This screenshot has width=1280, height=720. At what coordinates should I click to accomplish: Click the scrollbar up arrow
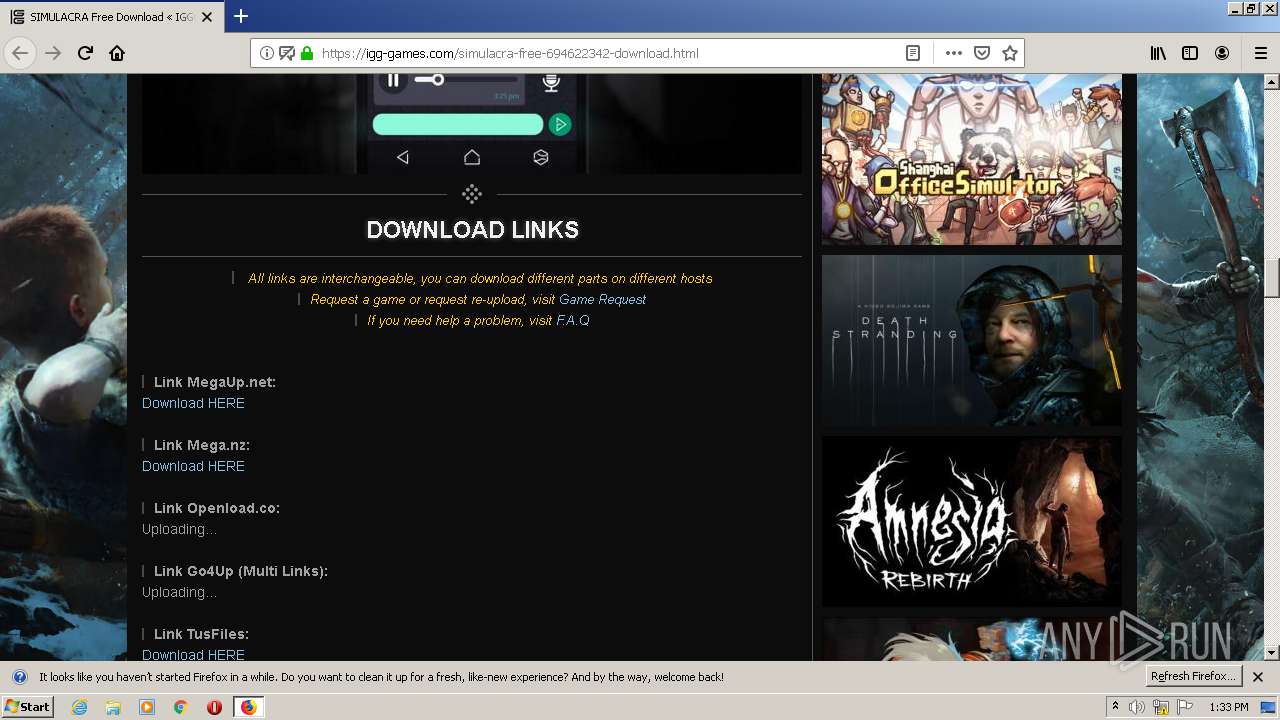1272,82
